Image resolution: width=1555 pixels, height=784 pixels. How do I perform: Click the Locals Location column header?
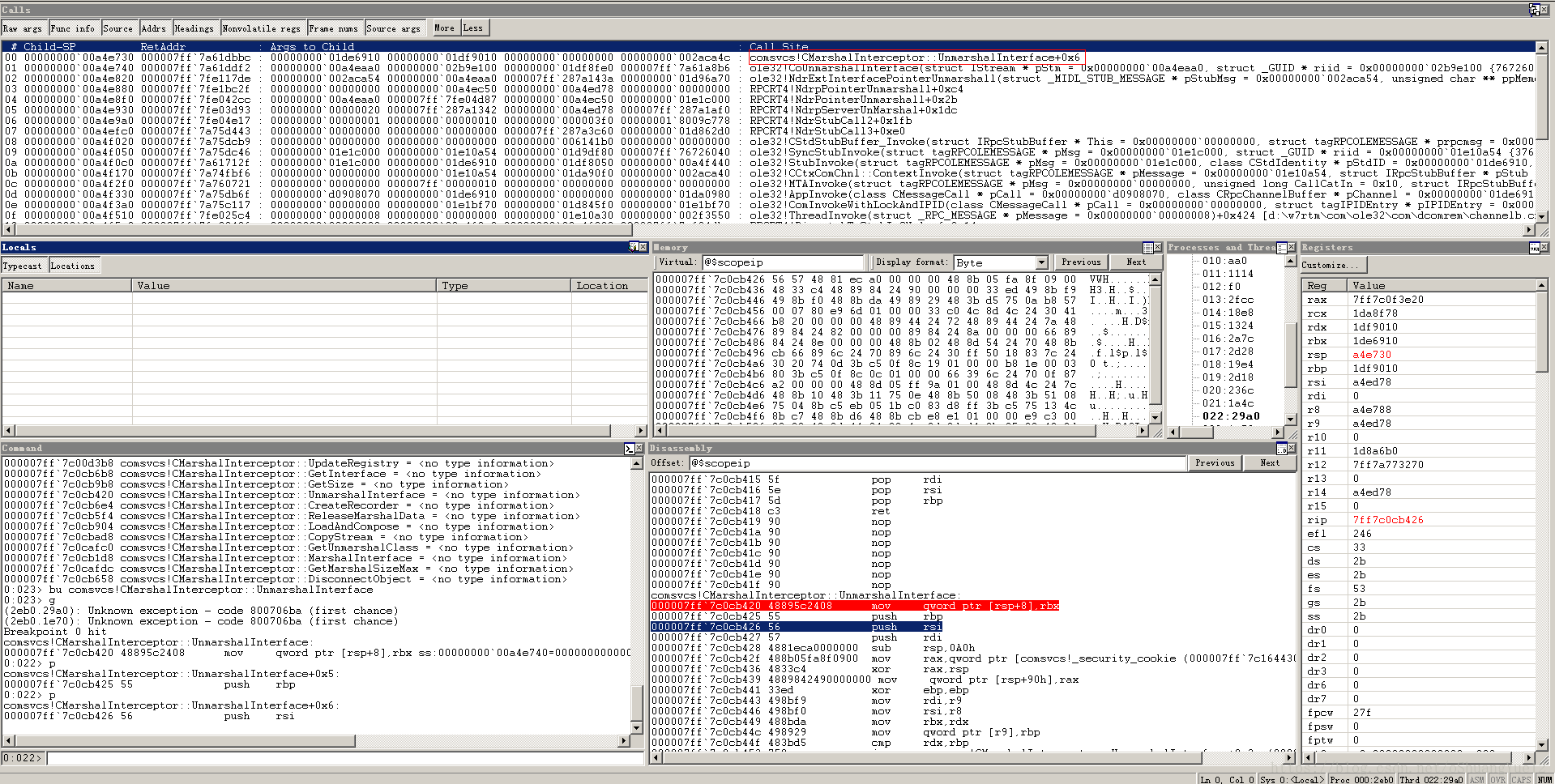[609, 285]
